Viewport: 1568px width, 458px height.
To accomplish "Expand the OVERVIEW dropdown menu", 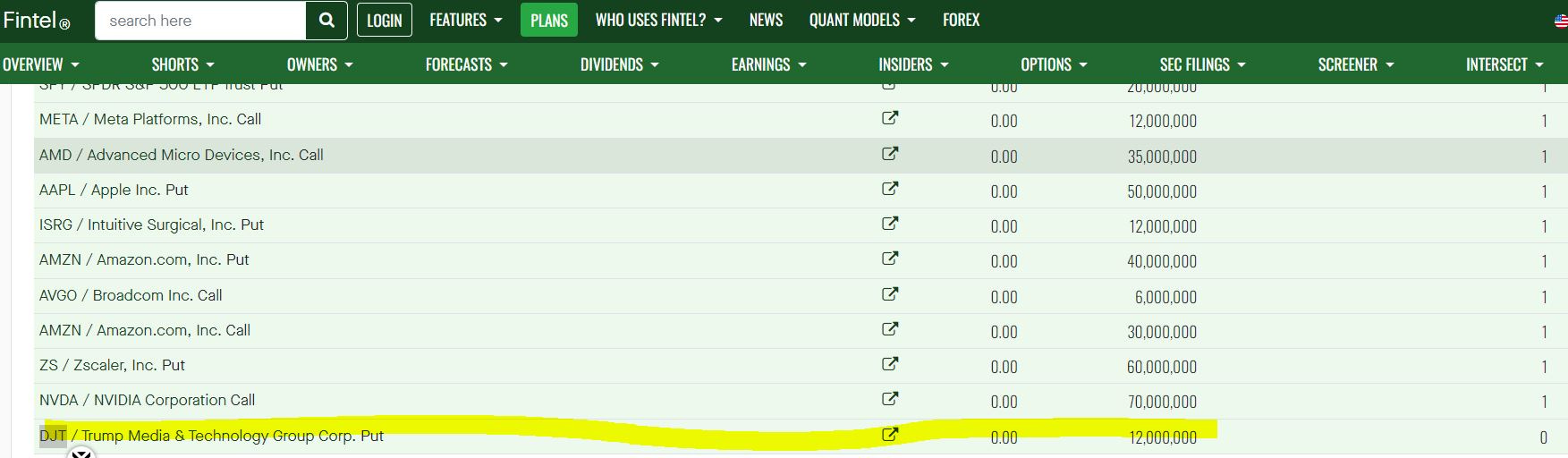I will 41,64.
